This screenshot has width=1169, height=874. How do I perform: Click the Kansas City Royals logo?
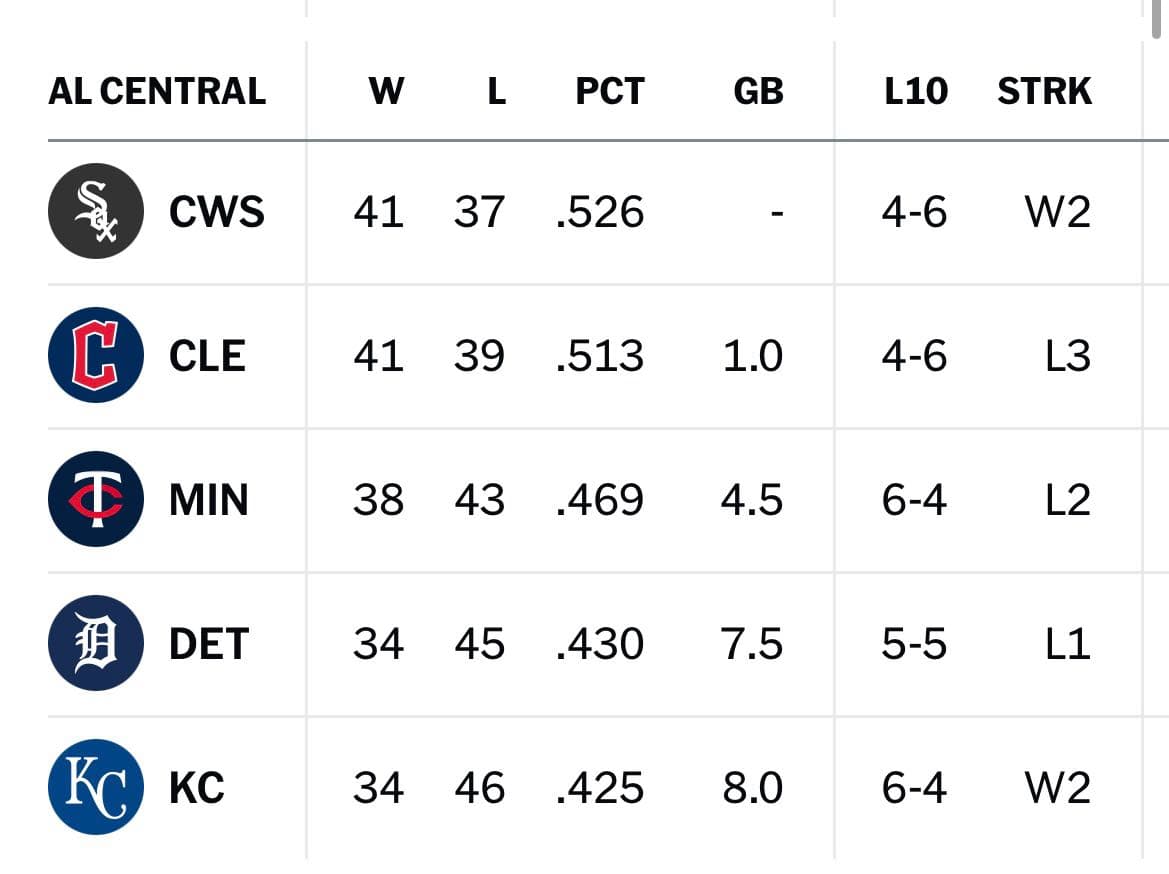click(95, 787)
